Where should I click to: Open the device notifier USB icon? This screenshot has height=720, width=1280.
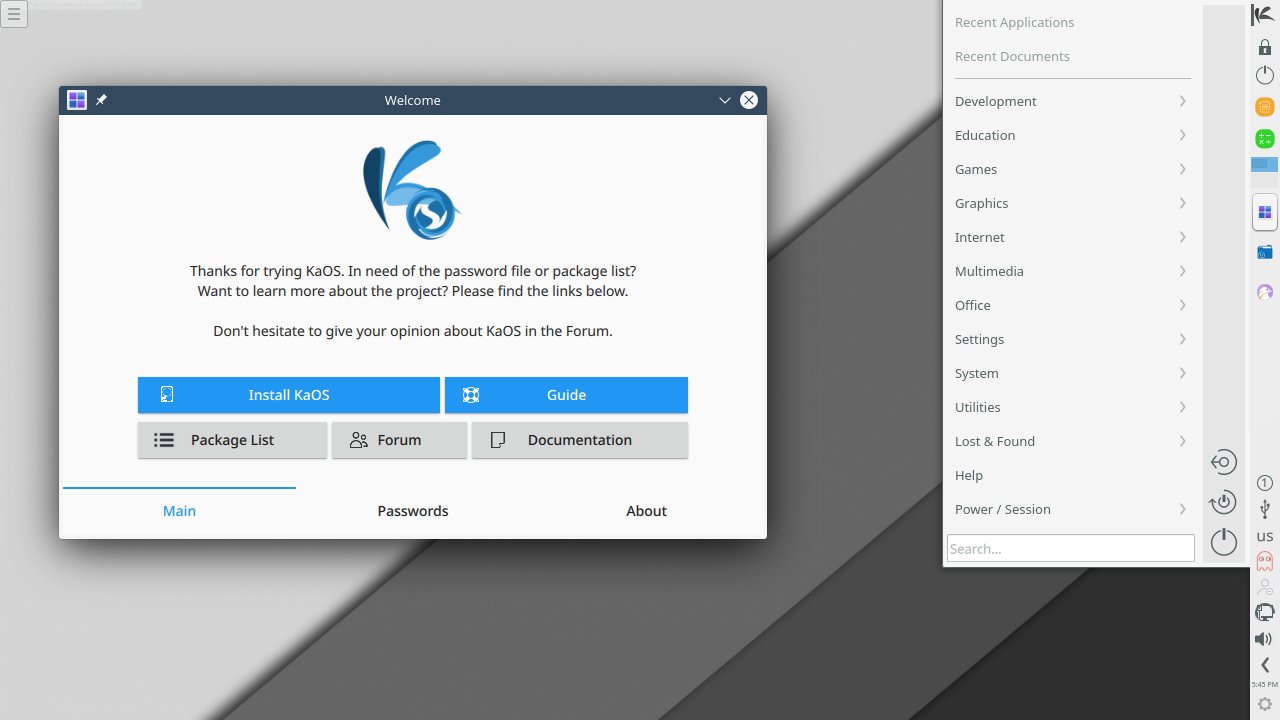click(x=1263, y=509)
